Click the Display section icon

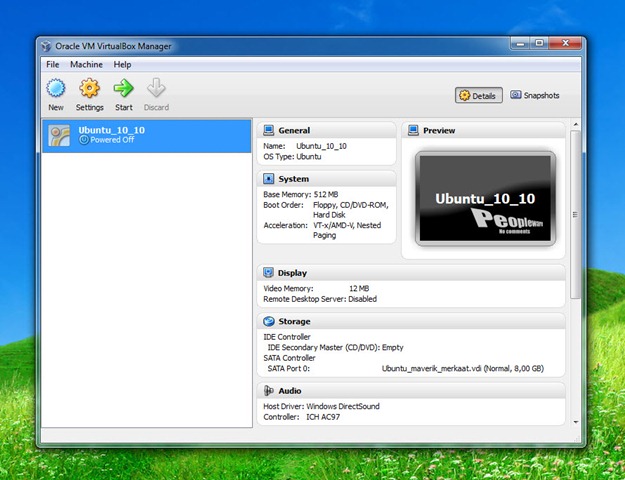(268, 273)
